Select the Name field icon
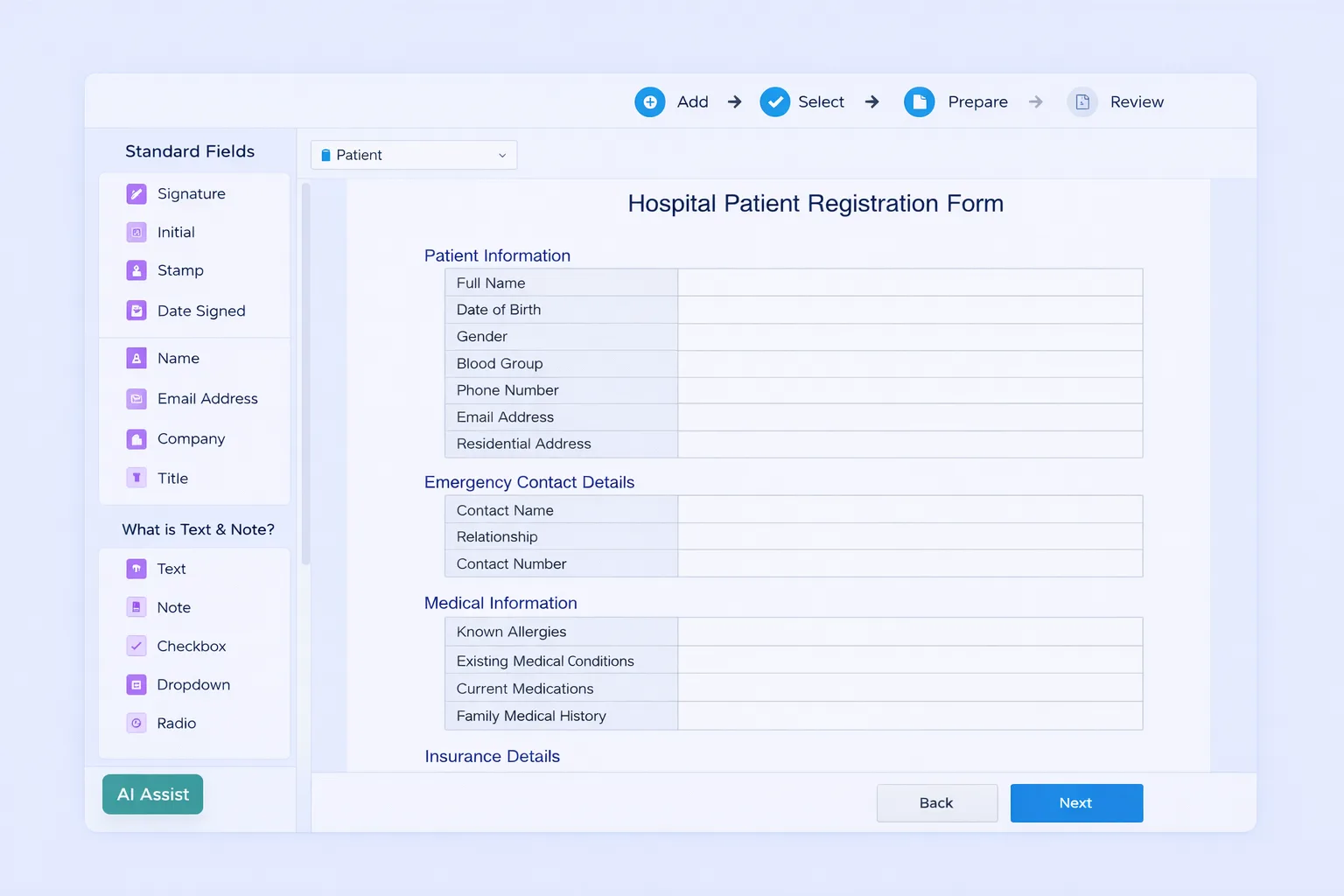The height and width of the screenshot is (896, 1344). (136, 358)
